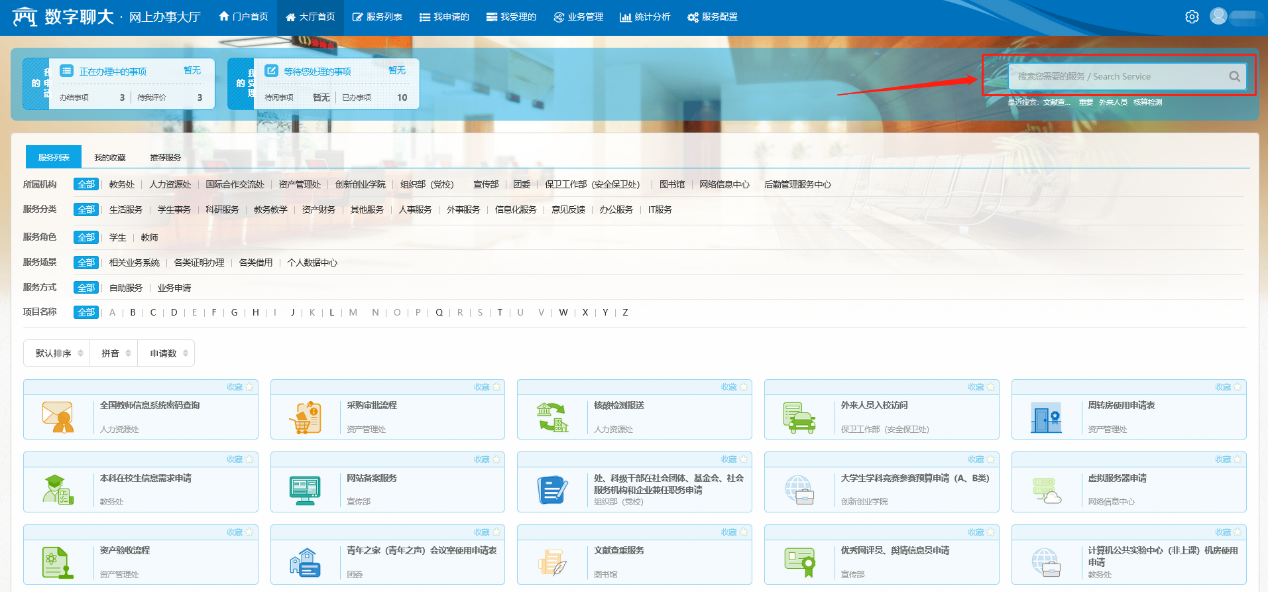Click the search magnifier icon

point(1235,76)
